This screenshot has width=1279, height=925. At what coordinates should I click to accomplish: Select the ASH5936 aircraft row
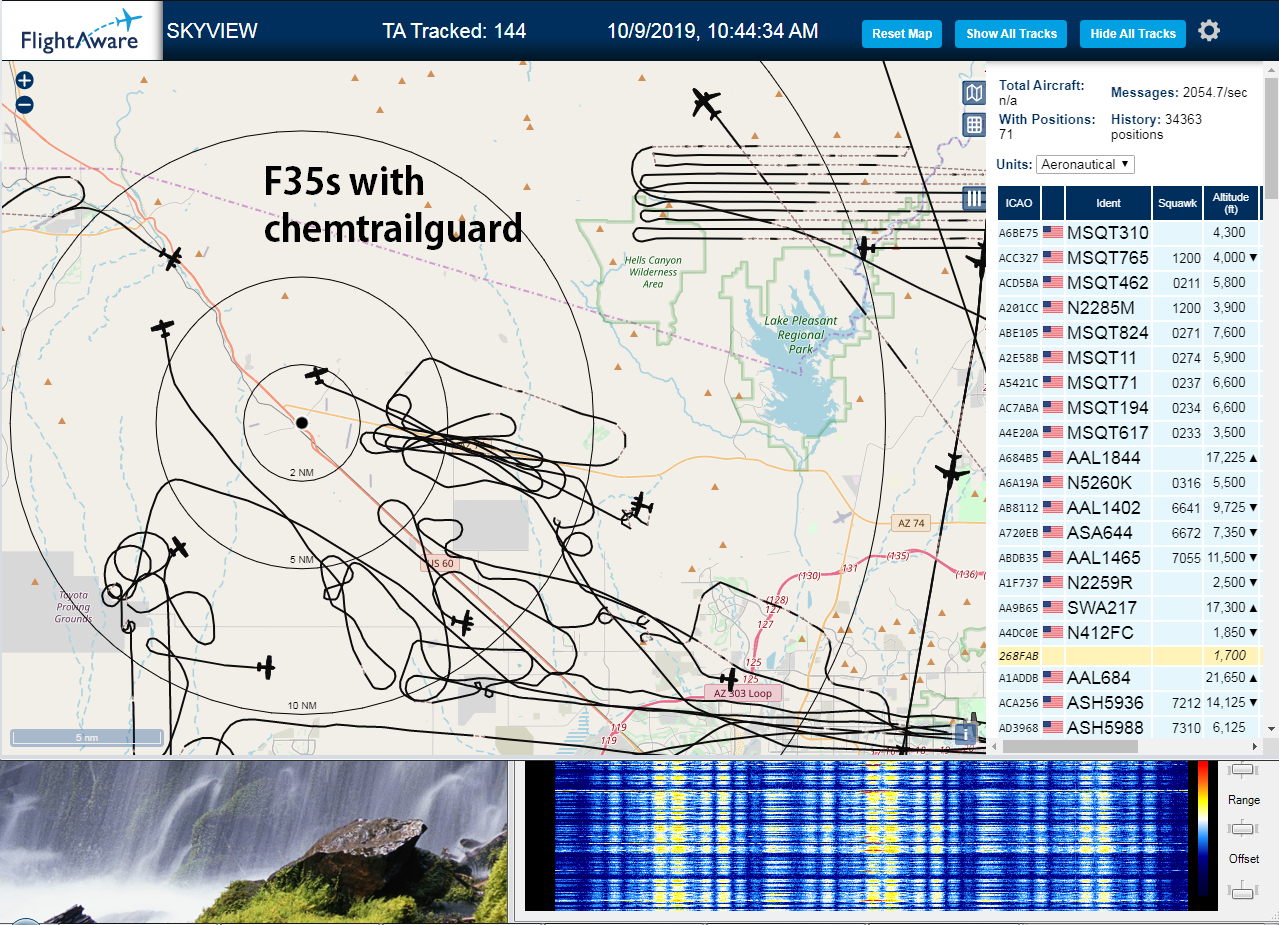point(1129,702)
